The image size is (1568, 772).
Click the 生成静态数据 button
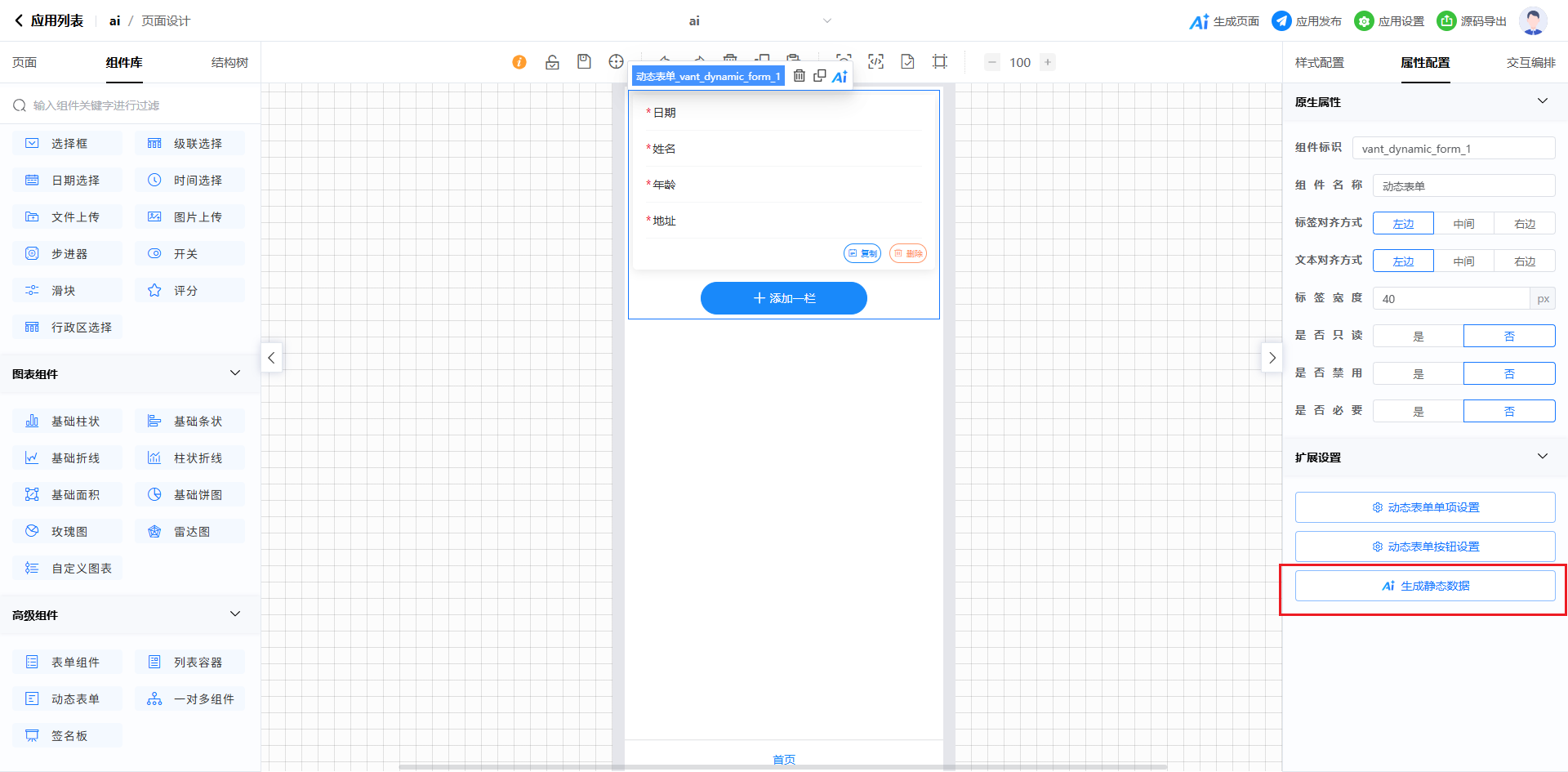tap(1424, 586)
